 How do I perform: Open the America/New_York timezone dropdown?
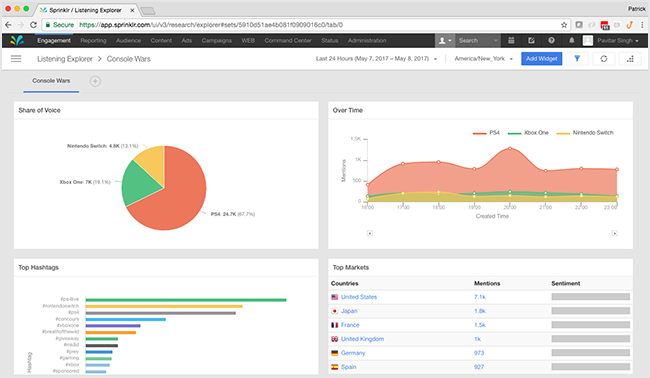pyautogui.click(x=483, y=59)
